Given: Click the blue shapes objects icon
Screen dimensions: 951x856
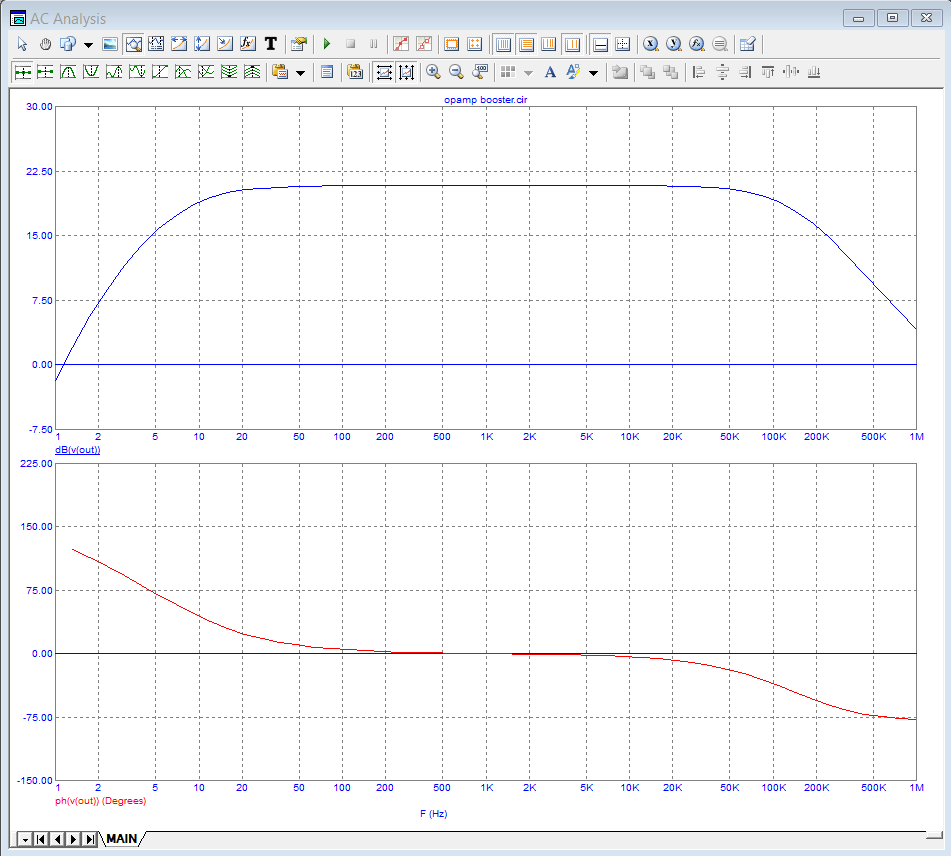Looking at the screenshot, I should 68,44.
